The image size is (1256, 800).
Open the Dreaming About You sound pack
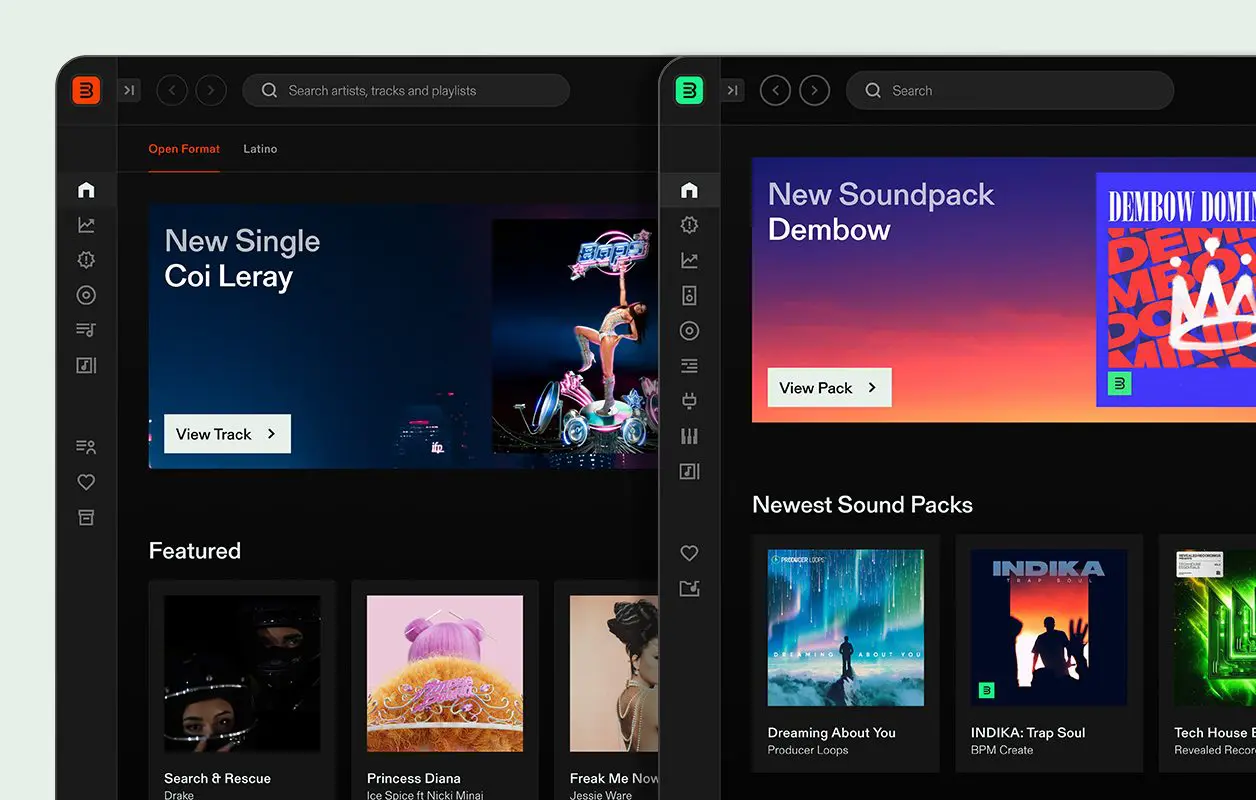click(x=845, y=628)
